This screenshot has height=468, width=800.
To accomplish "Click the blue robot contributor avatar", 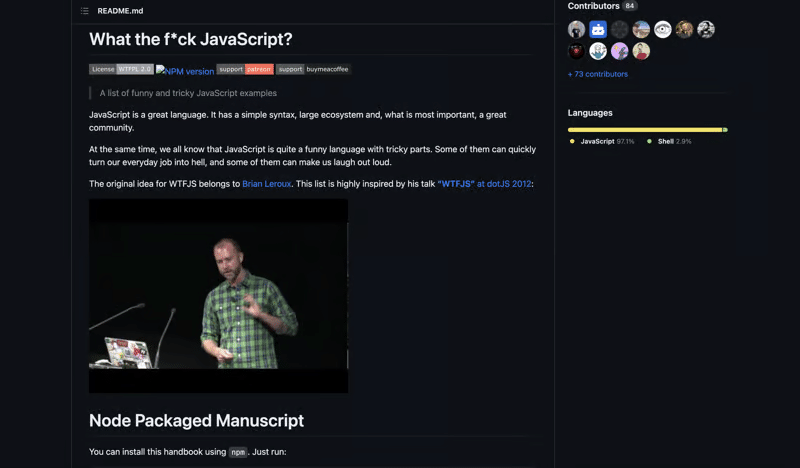I will (598, 30).
